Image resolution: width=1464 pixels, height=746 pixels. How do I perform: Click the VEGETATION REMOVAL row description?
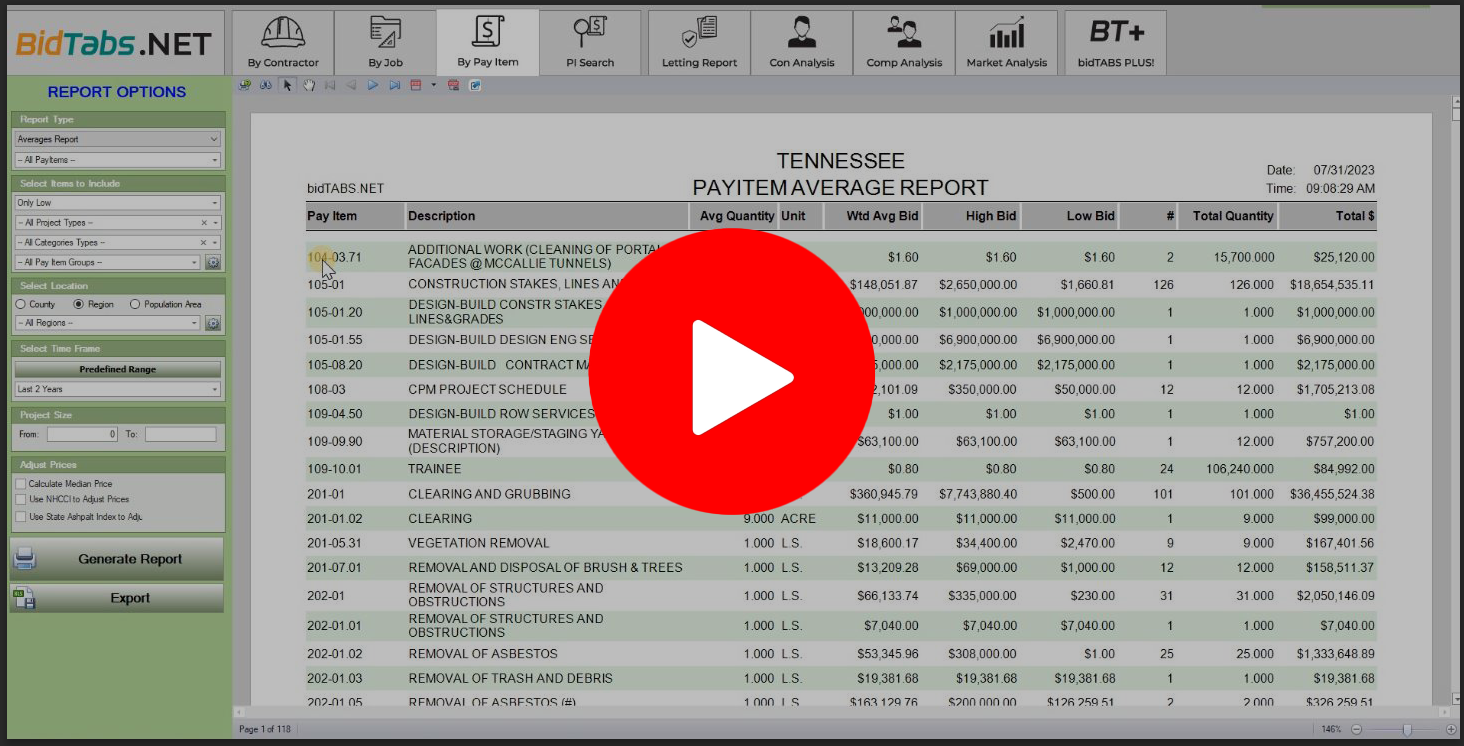tap(479, 543)
